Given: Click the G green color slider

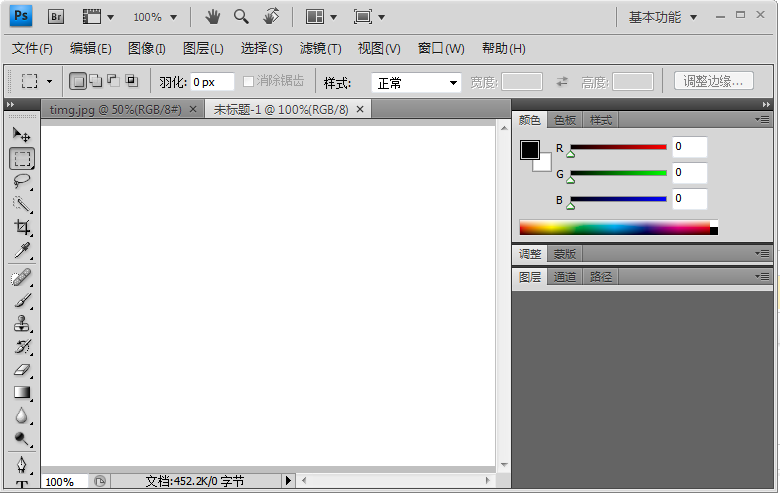Looking at the screenshot, I should coord(618,173).
